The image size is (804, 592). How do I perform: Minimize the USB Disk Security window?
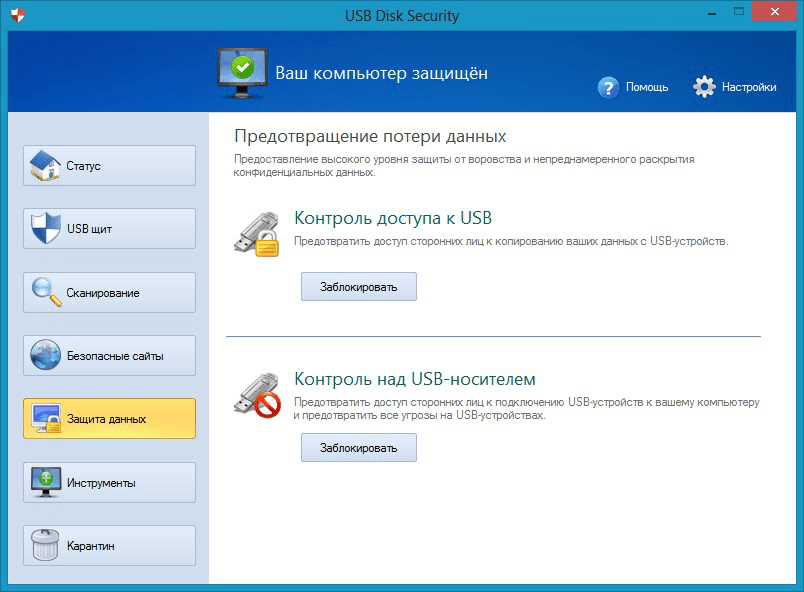coord(712,12)
